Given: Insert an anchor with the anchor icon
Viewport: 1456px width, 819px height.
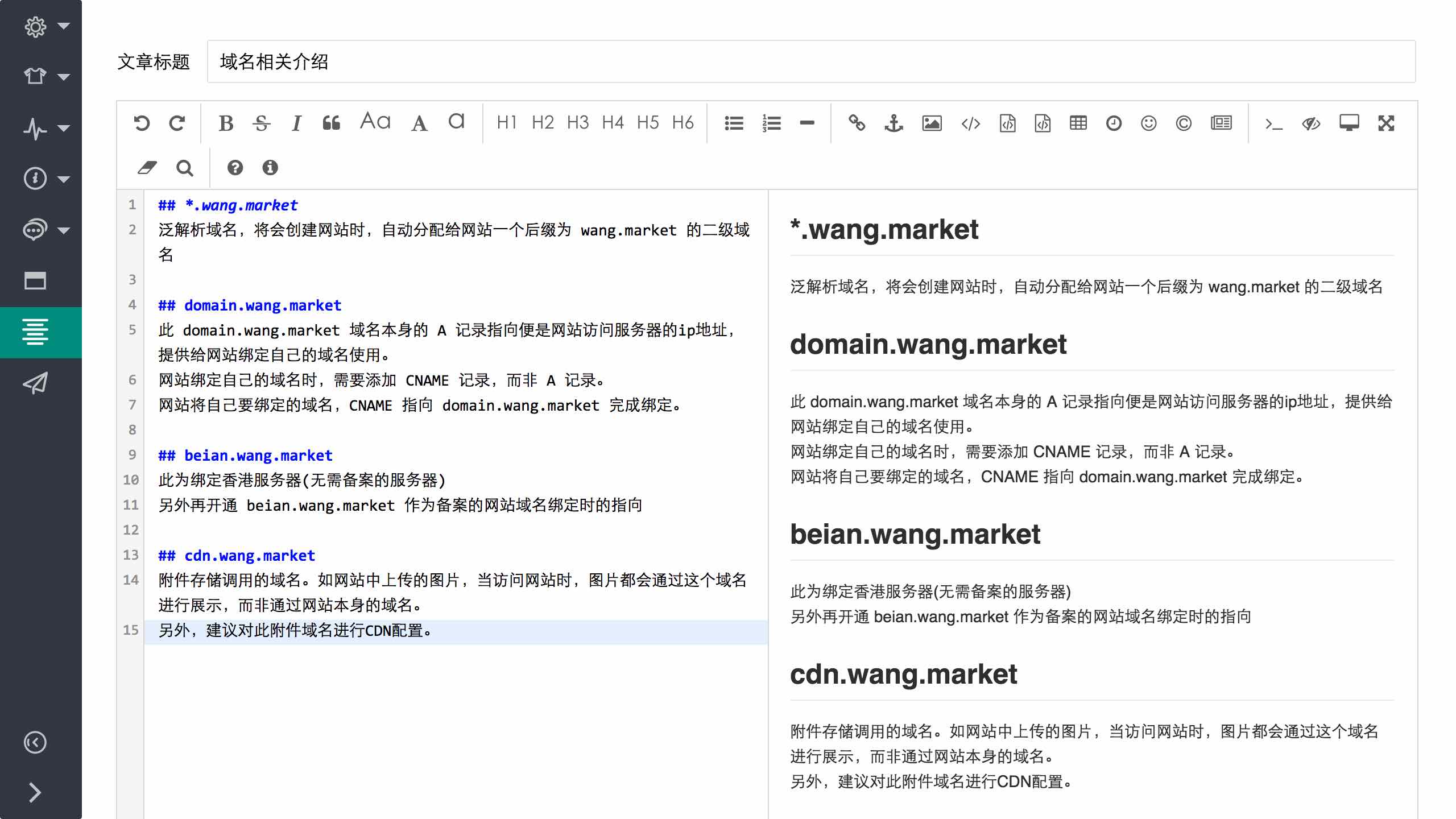Looking at the screenshot, I should coord(894,123).
